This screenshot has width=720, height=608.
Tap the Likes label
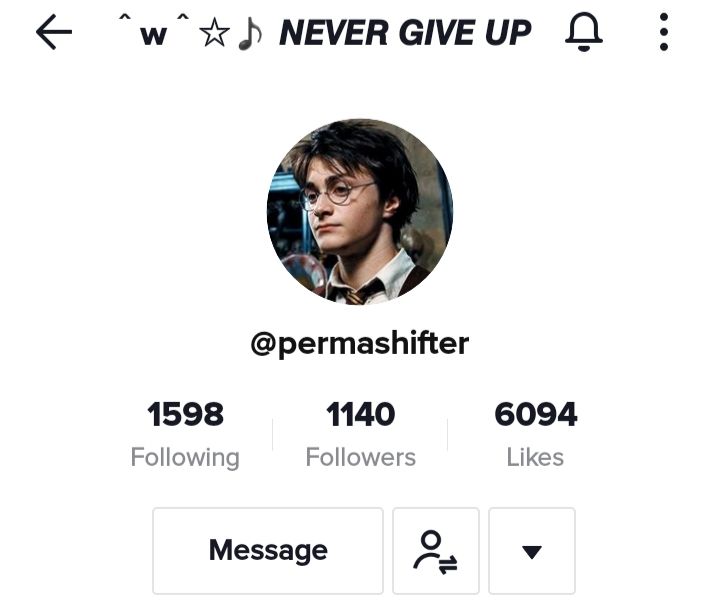[x=535, y=457]
